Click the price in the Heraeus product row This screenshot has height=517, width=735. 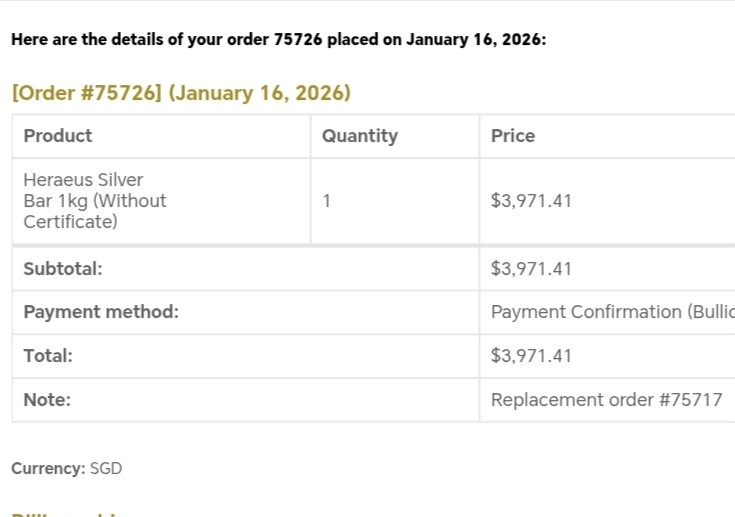coord(531,201)
